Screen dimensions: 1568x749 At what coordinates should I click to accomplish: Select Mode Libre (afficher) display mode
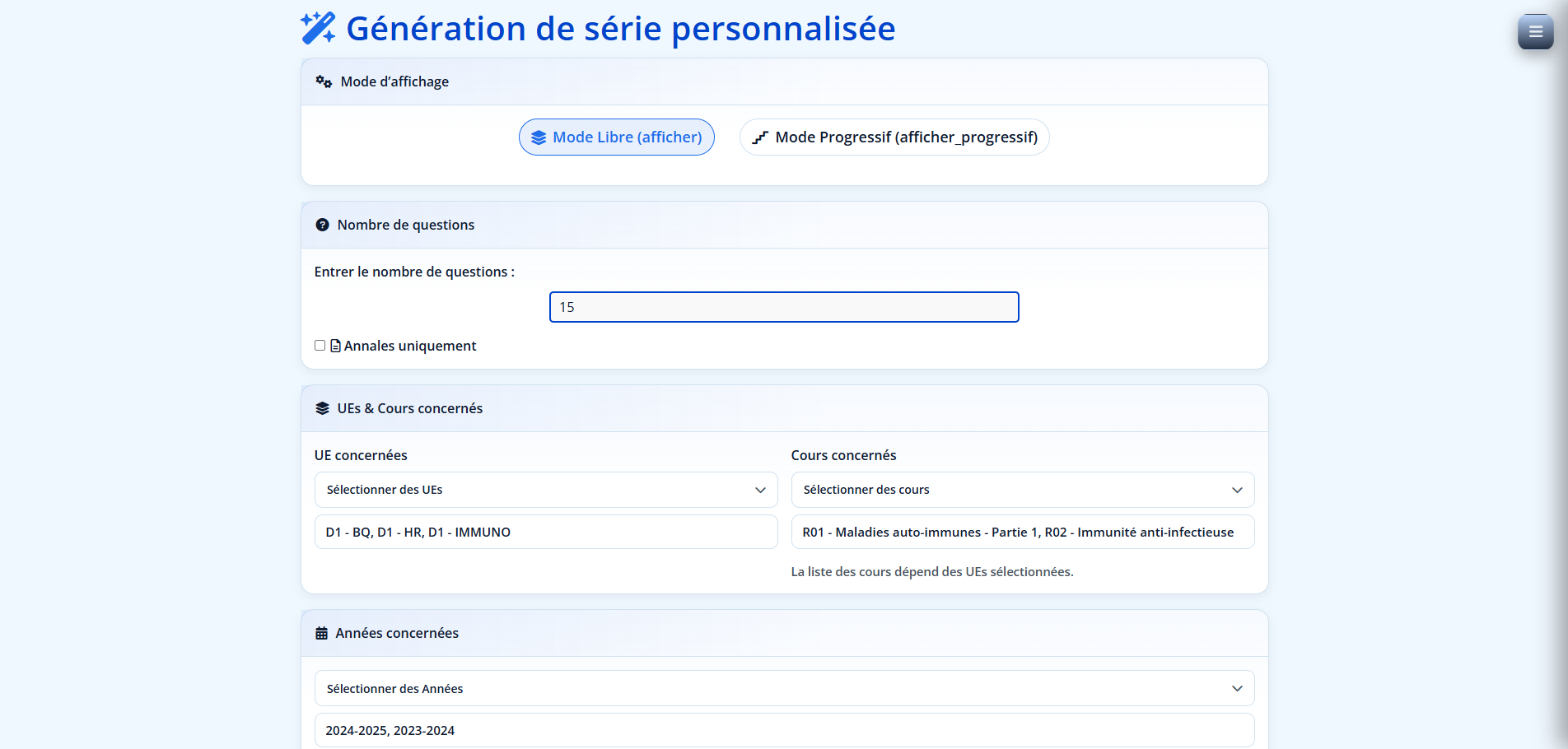(616, 137)
